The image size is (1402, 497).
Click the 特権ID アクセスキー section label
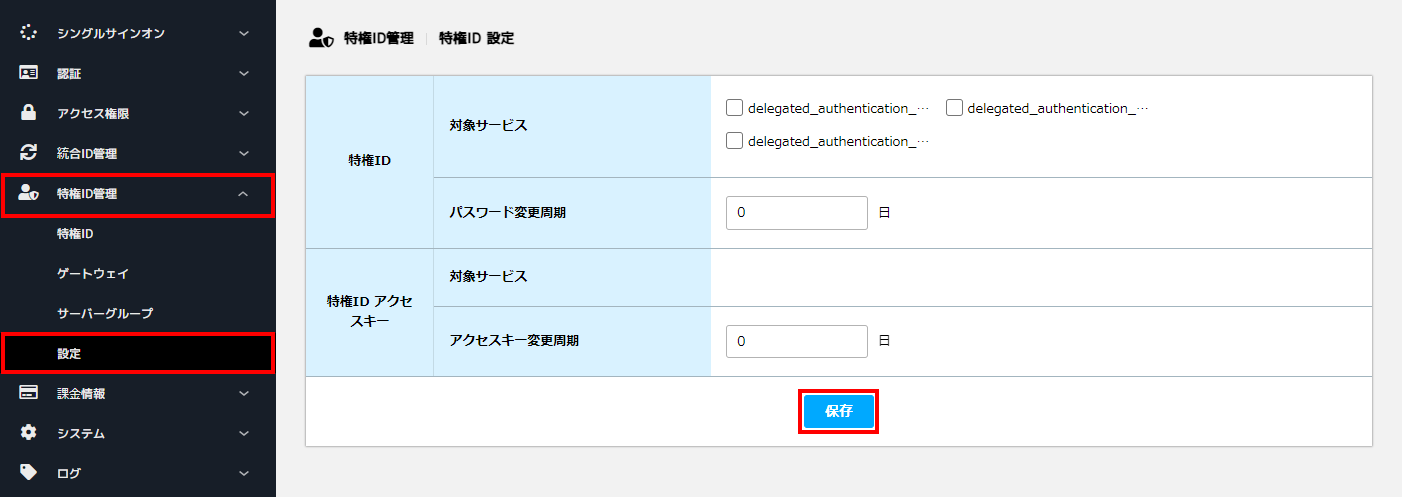pos(369,312)
